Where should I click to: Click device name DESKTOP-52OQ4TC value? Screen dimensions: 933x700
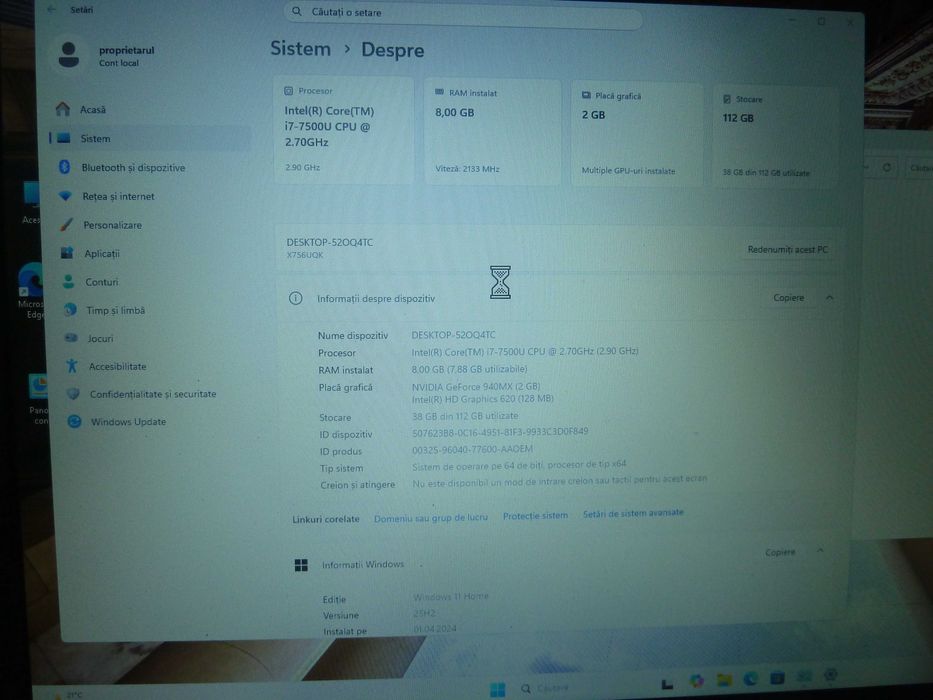click(x=453, y=335)
